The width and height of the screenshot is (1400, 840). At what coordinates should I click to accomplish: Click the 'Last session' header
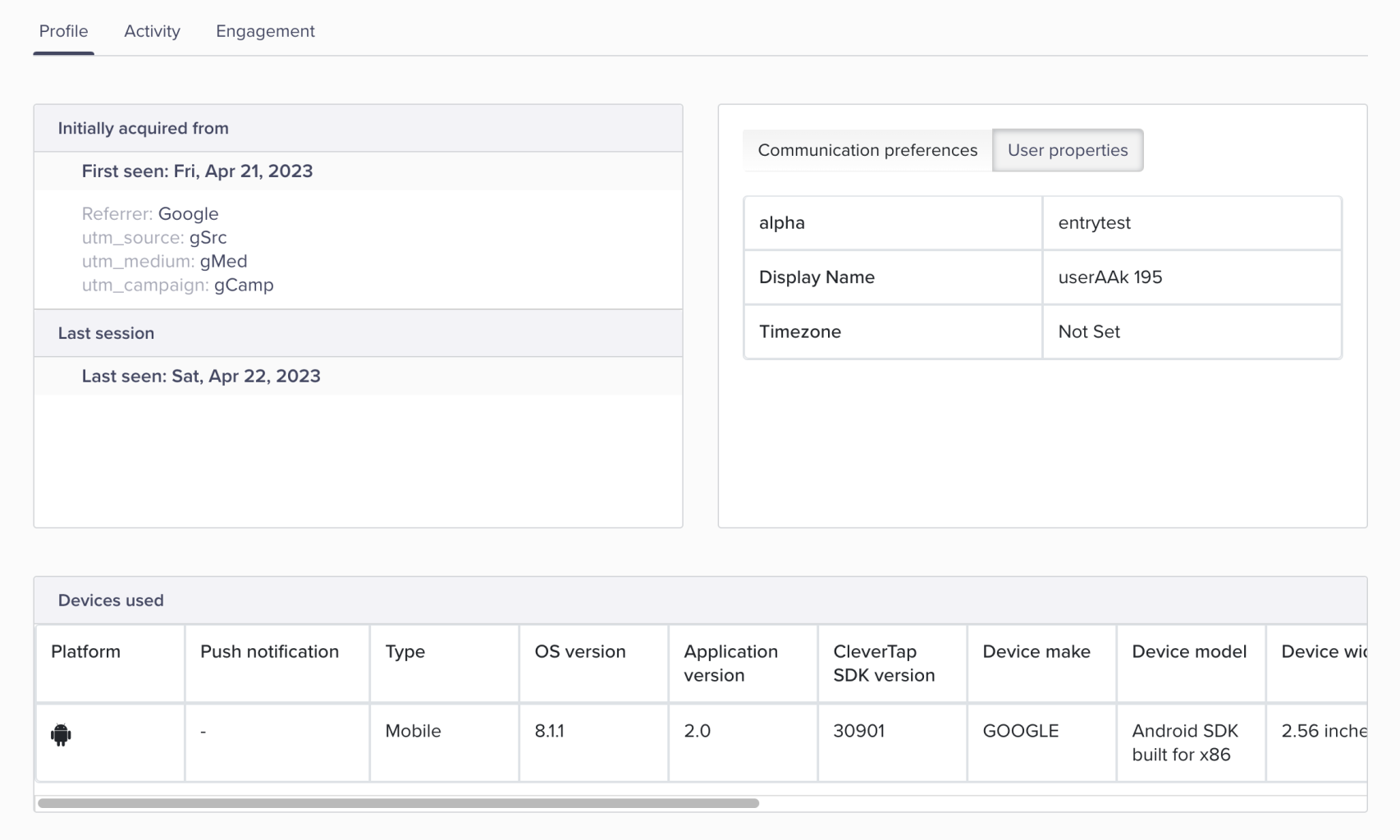coord(358,333)
